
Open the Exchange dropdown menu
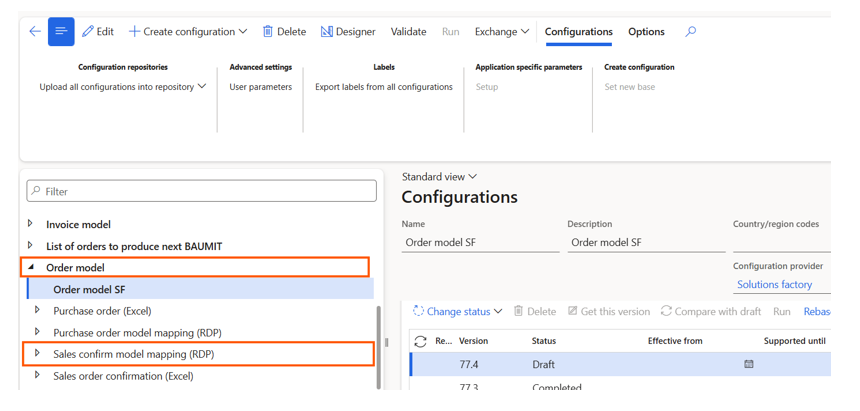pyautogui.click(x=502, y=32)
